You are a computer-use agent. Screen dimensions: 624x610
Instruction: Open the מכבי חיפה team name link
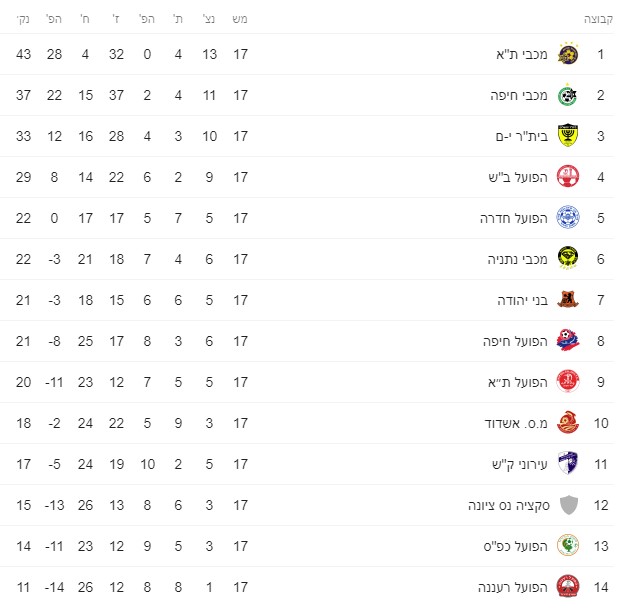point(519,95)
